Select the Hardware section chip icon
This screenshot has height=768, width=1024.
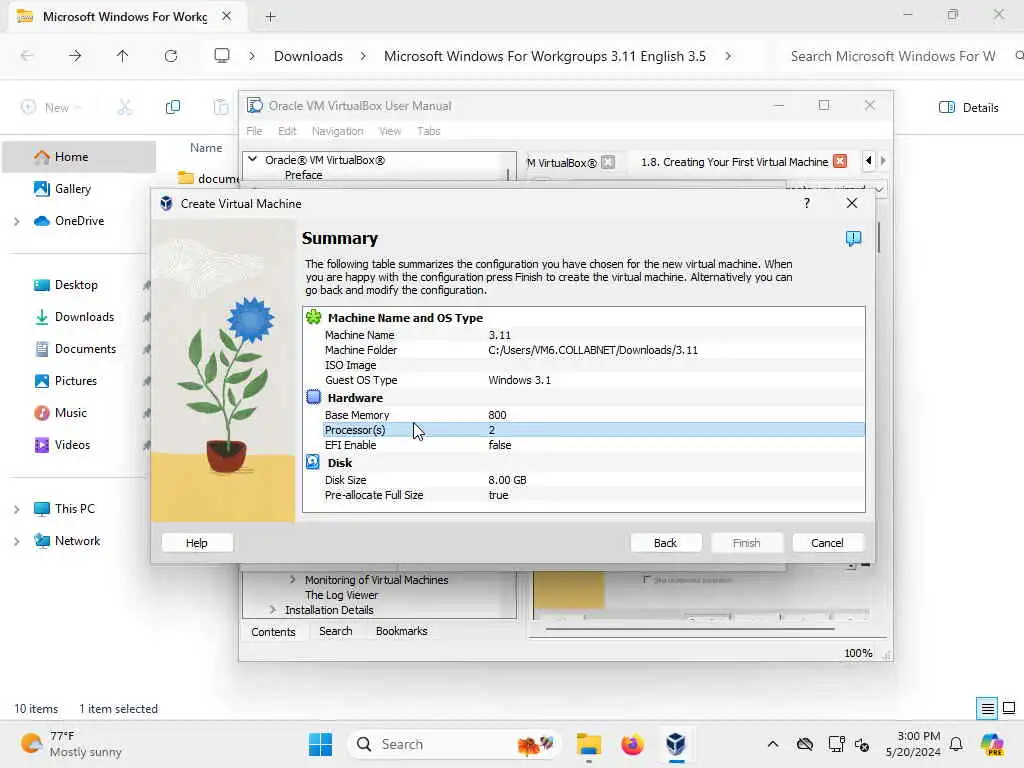pyautogui.click(x=313, y=397)
